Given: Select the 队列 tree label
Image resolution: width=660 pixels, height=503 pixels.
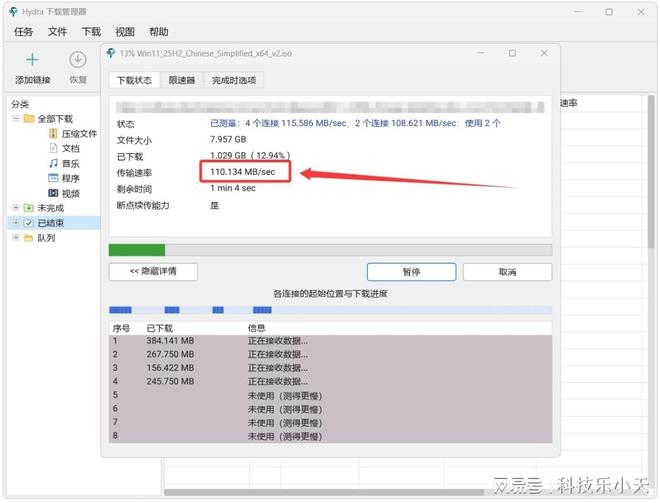Looking at the screenshot, I should (x=46, y=238).
